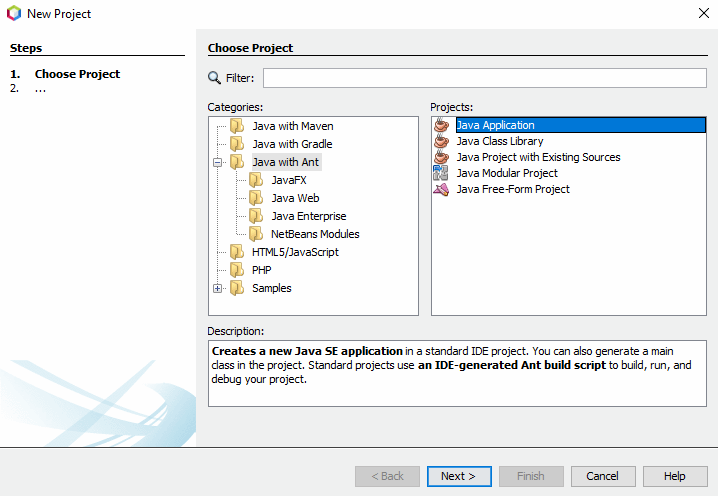Viewport: 718px width, 496px height.
Task: Click the disabled < Back button
Action: (x=387, y=476)
